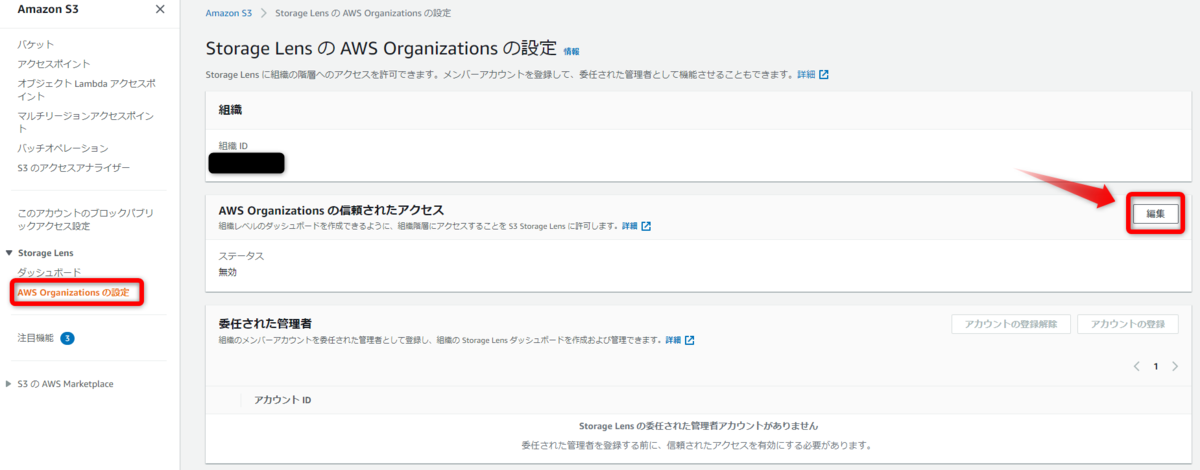The width and height of the screenshot is (1200, 470).
Task: Open 詳細 link under 信頼されたアクセス
Action: pos(630,226)
